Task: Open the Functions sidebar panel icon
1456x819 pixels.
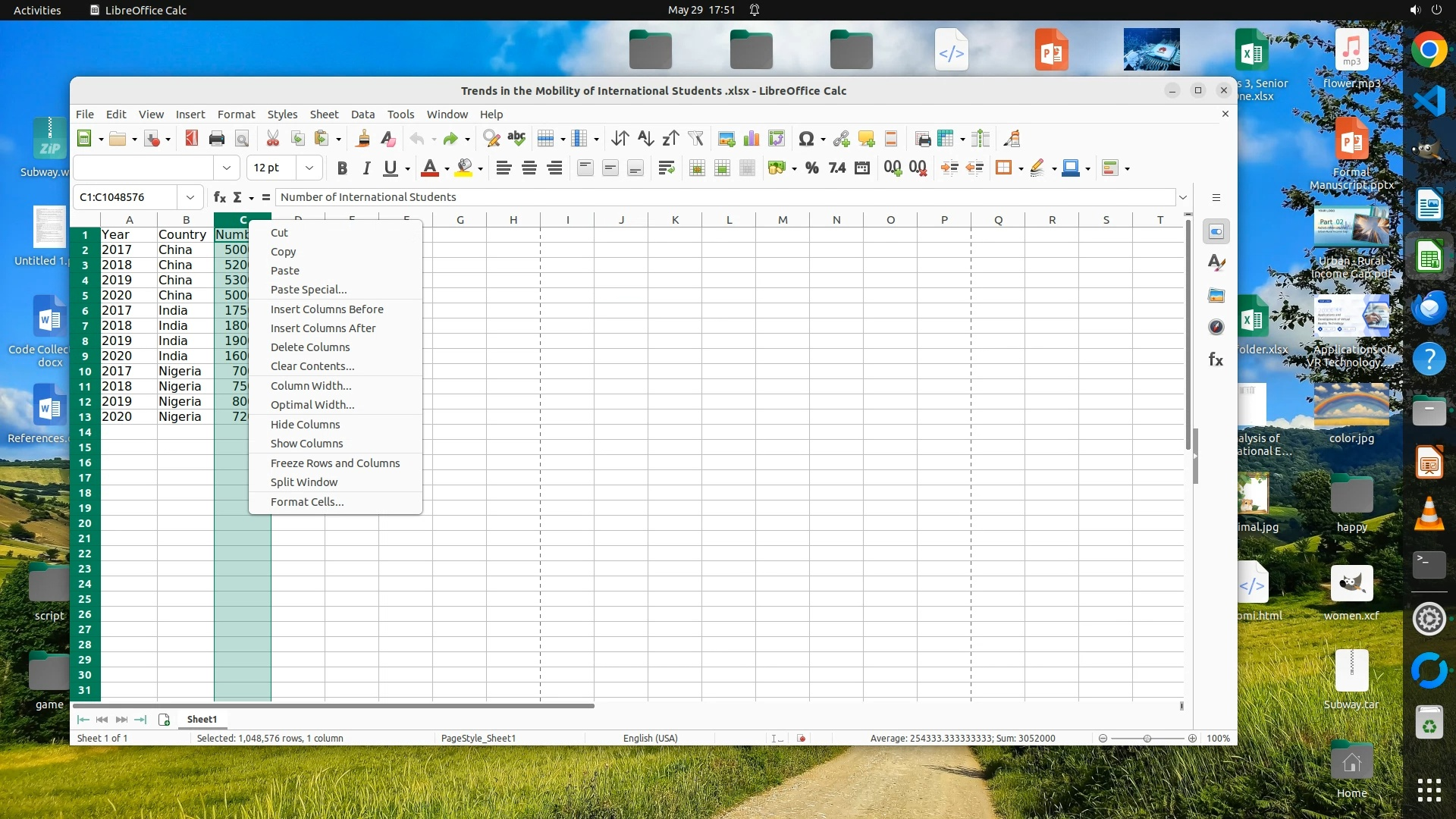Action: coord(1216,359)
